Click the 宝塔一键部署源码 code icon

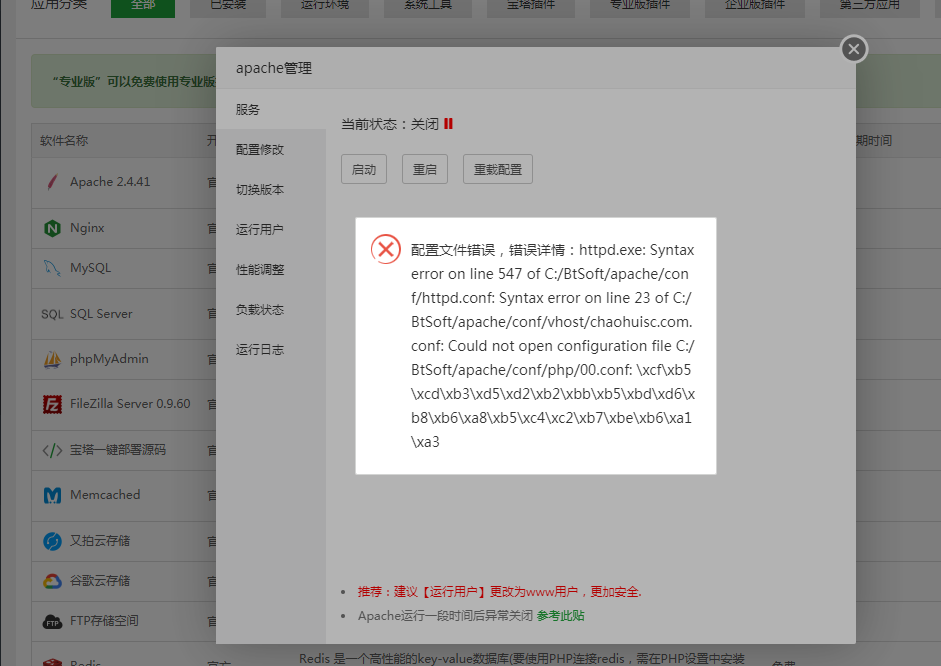coord(52,450)
